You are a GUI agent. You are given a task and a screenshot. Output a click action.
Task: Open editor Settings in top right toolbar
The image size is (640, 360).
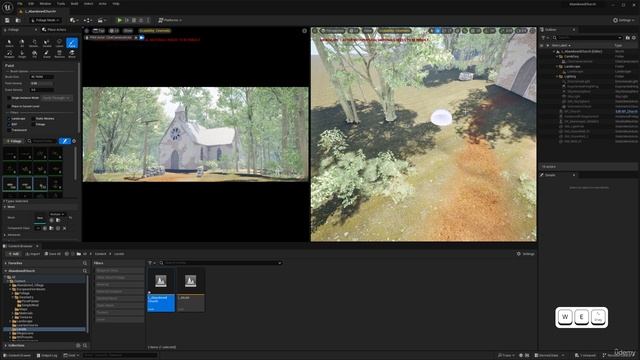(x=624, y=20)
